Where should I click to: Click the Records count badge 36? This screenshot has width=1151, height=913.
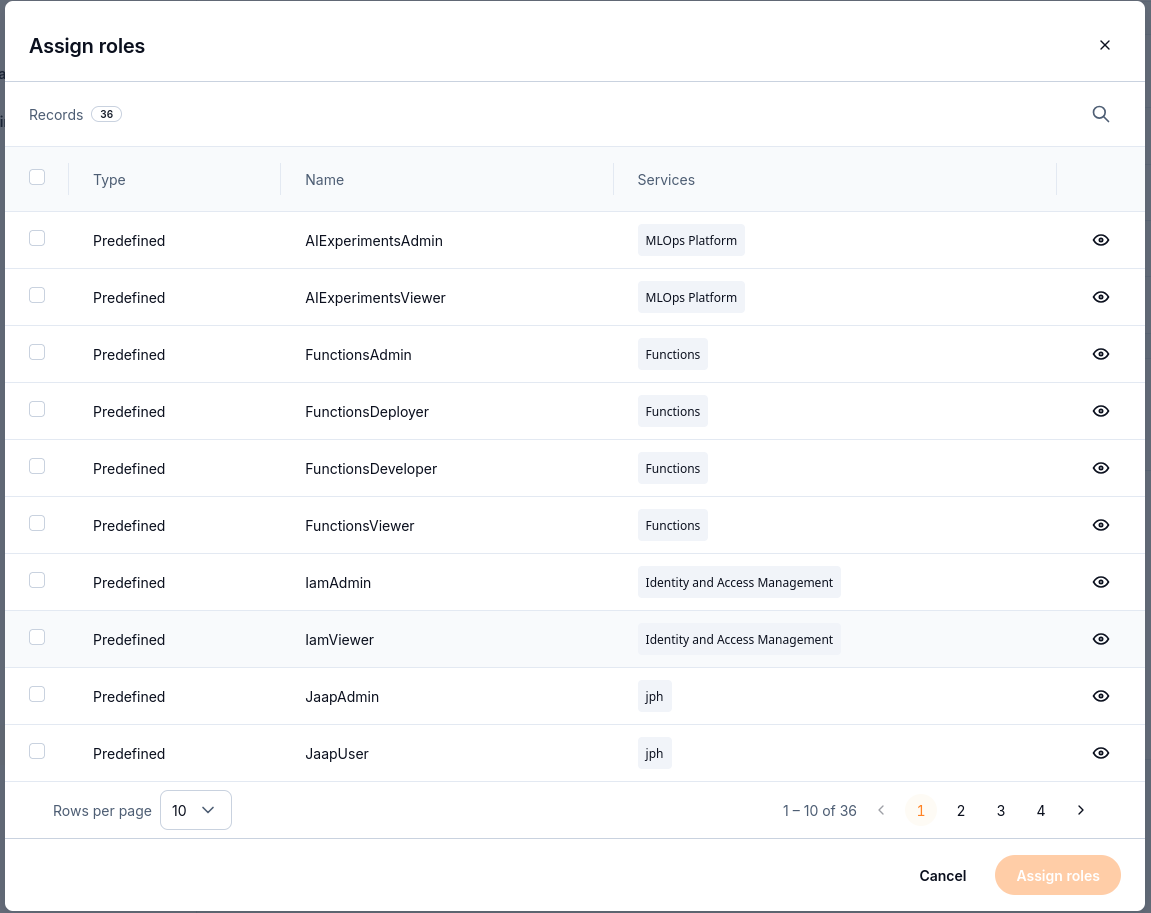click(x=106, y=114)
